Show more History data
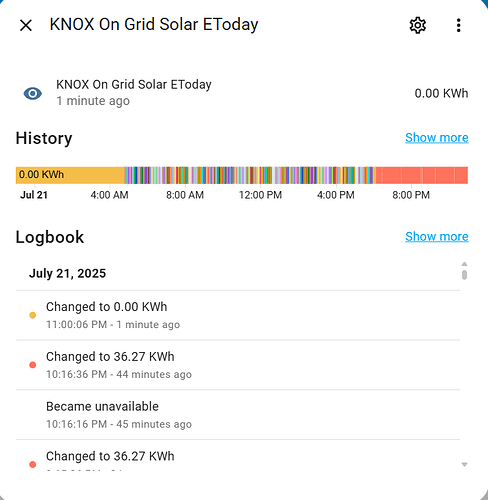The height and width of the screenshot is (500, 488). click(x=437, y=138)
